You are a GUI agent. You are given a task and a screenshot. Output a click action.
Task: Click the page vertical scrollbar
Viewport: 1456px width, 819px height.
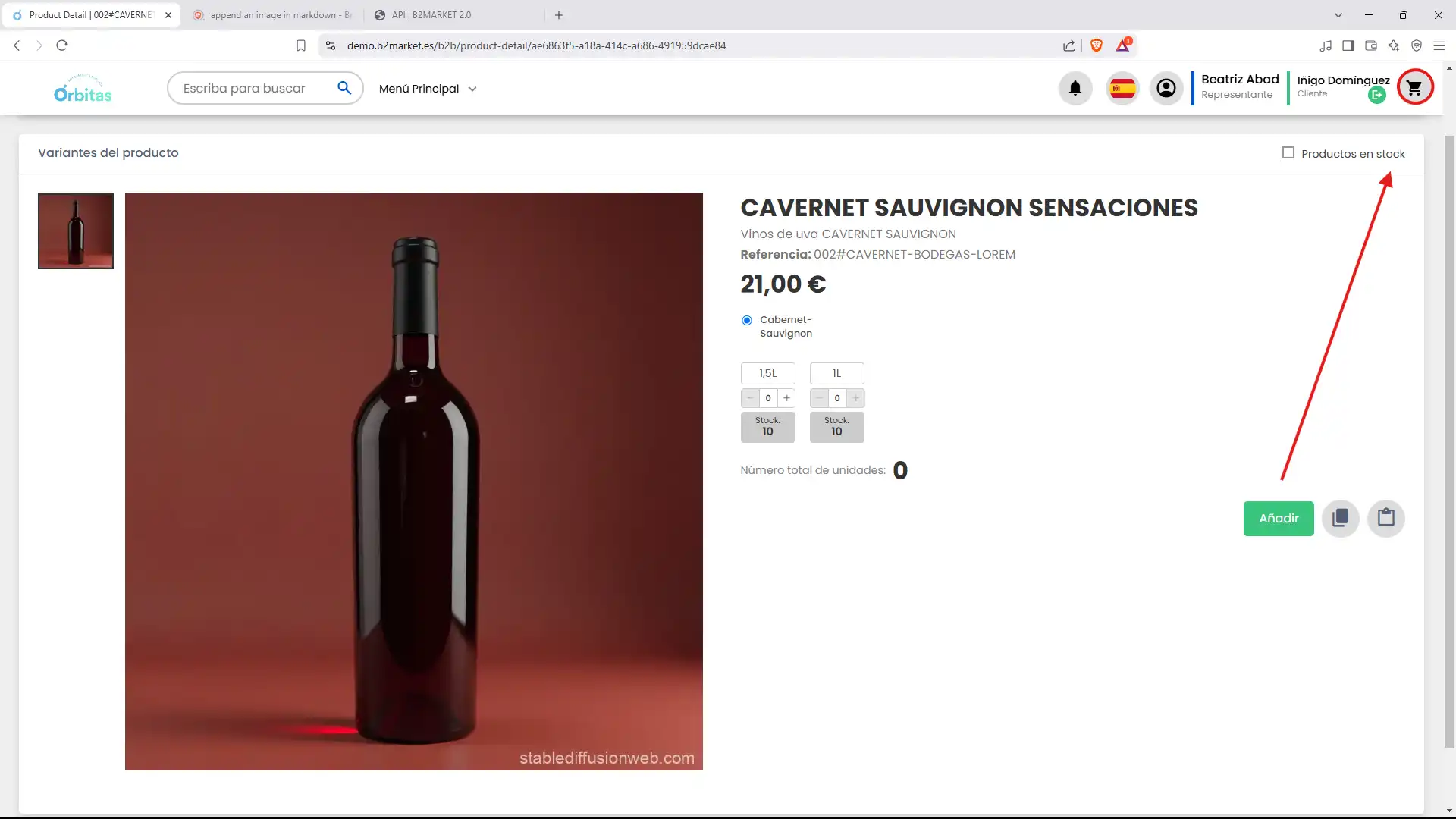1448,440
